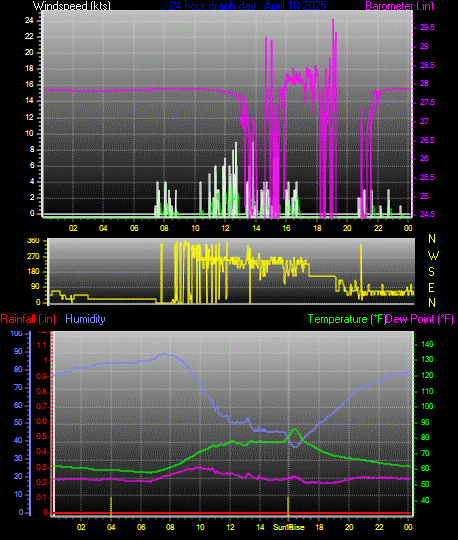The width and height of the screenshot is (458, 540).
Task: Click the green "50" temperature axis value
Action: click(x=425, y=484)
